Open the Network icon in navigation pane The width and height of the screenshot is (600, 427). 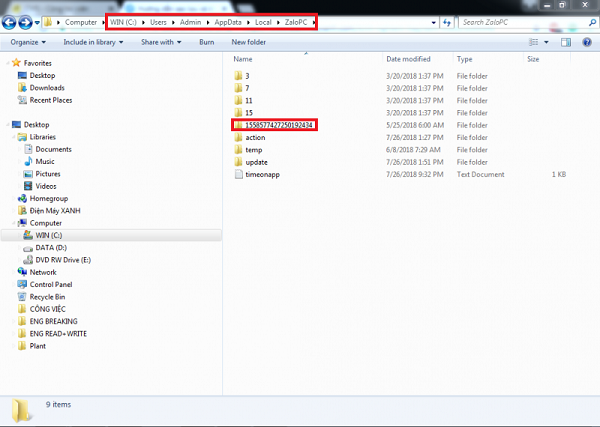(x=21, y=272)
